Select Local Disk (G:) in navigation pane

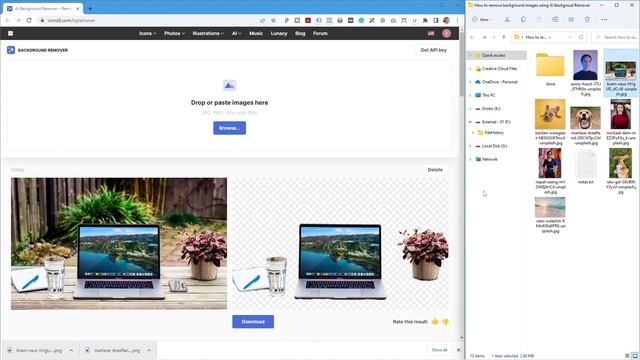pyautogui.click(x=496, y=146)
